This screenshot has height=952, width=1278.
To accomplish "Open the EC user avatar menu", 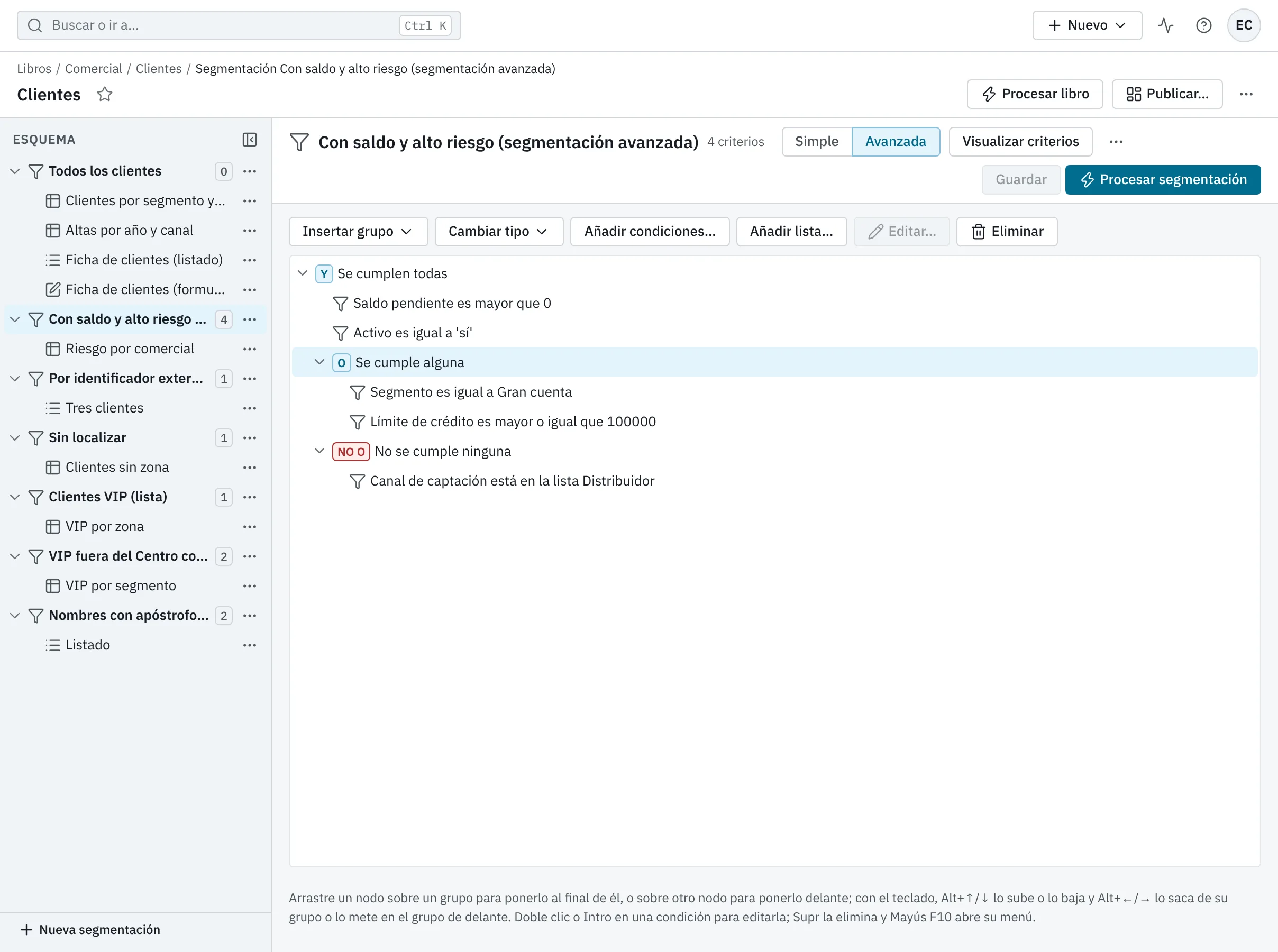I will tap(1244, 25).
